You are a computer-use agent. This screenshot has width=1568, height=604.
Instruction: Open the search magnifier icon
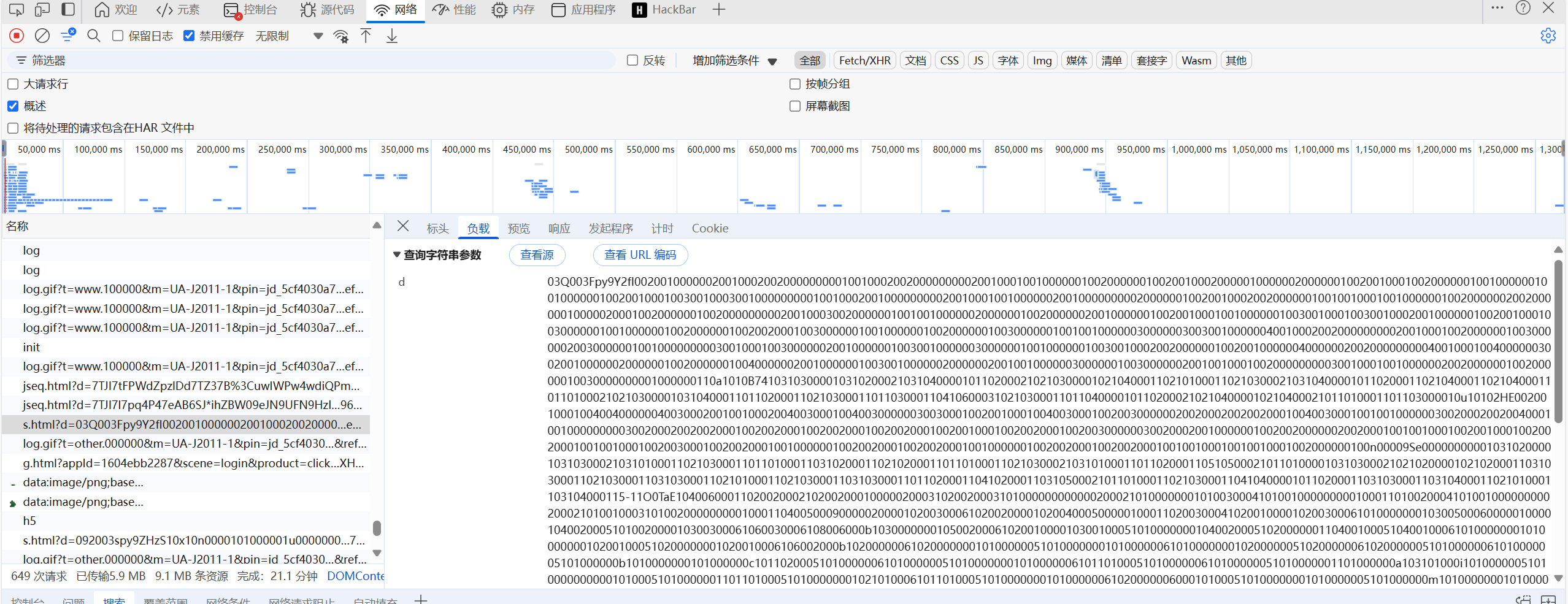tap(94, 36)
